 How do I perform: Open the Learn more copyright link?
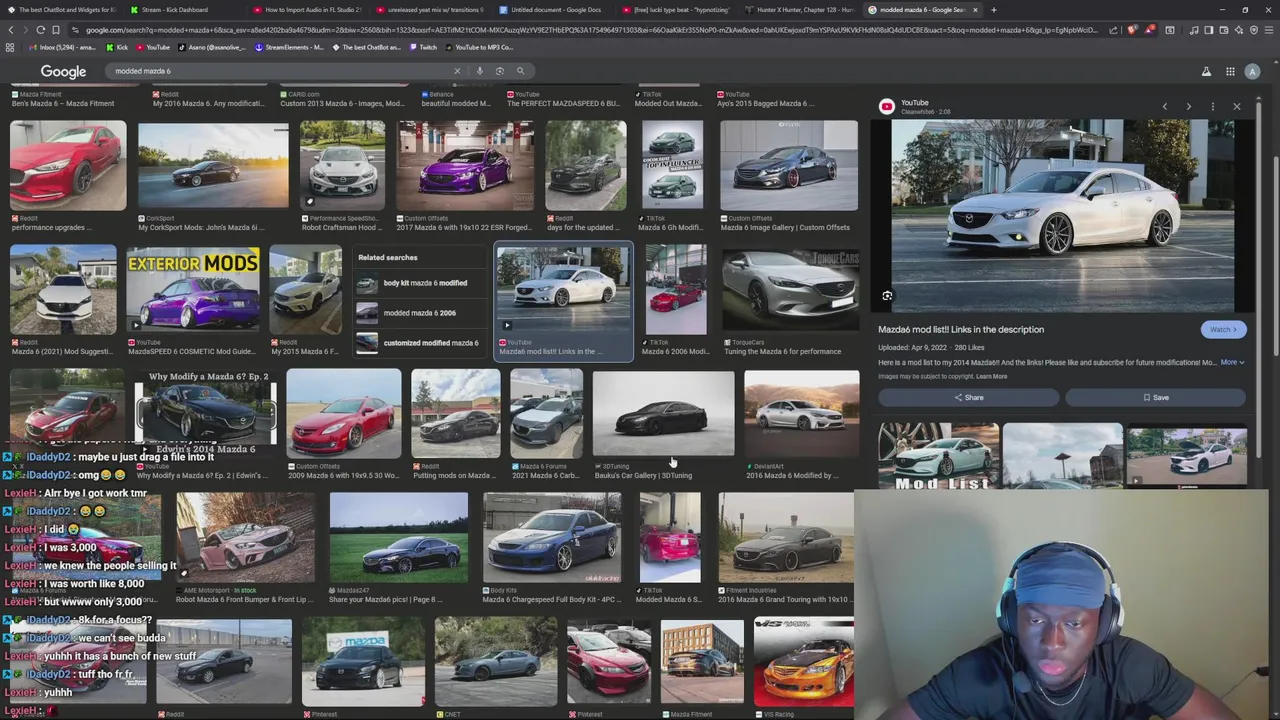click(x=991, y=376)
